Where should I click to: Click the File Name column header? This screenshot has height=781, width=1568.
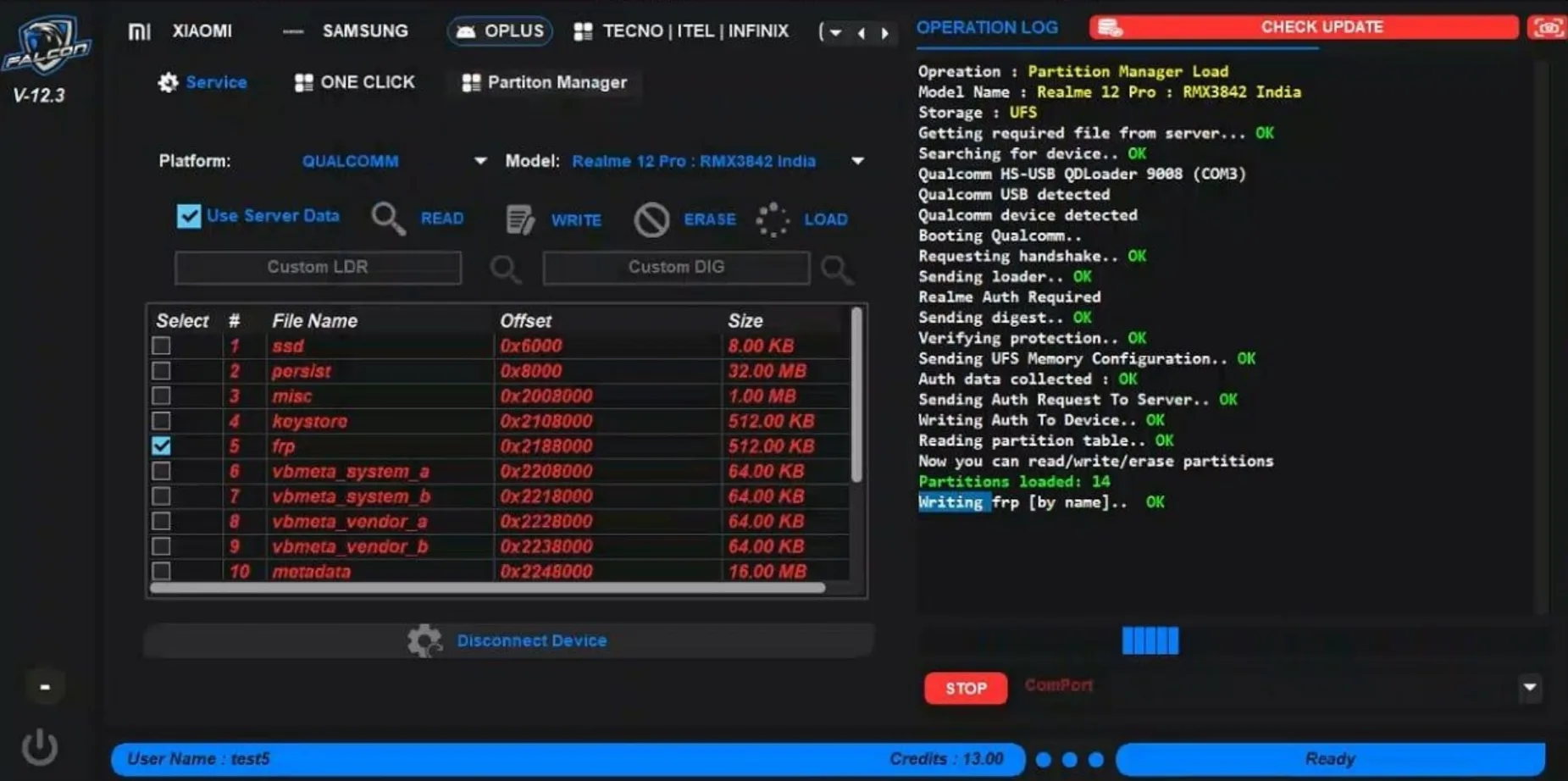coord(314,321)
